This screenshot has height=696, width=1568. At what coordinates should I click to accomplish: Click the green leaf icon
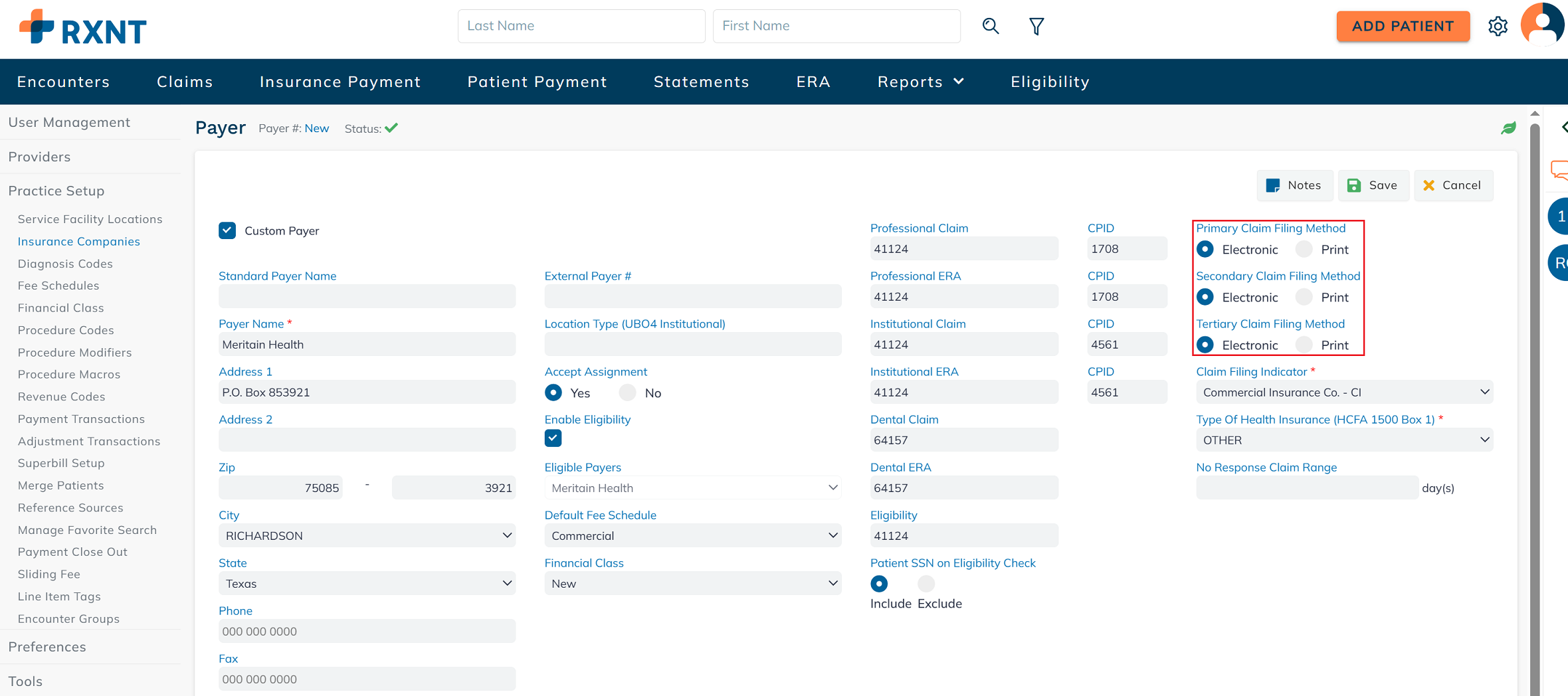pyautogui.click(x=1508, y=128)
